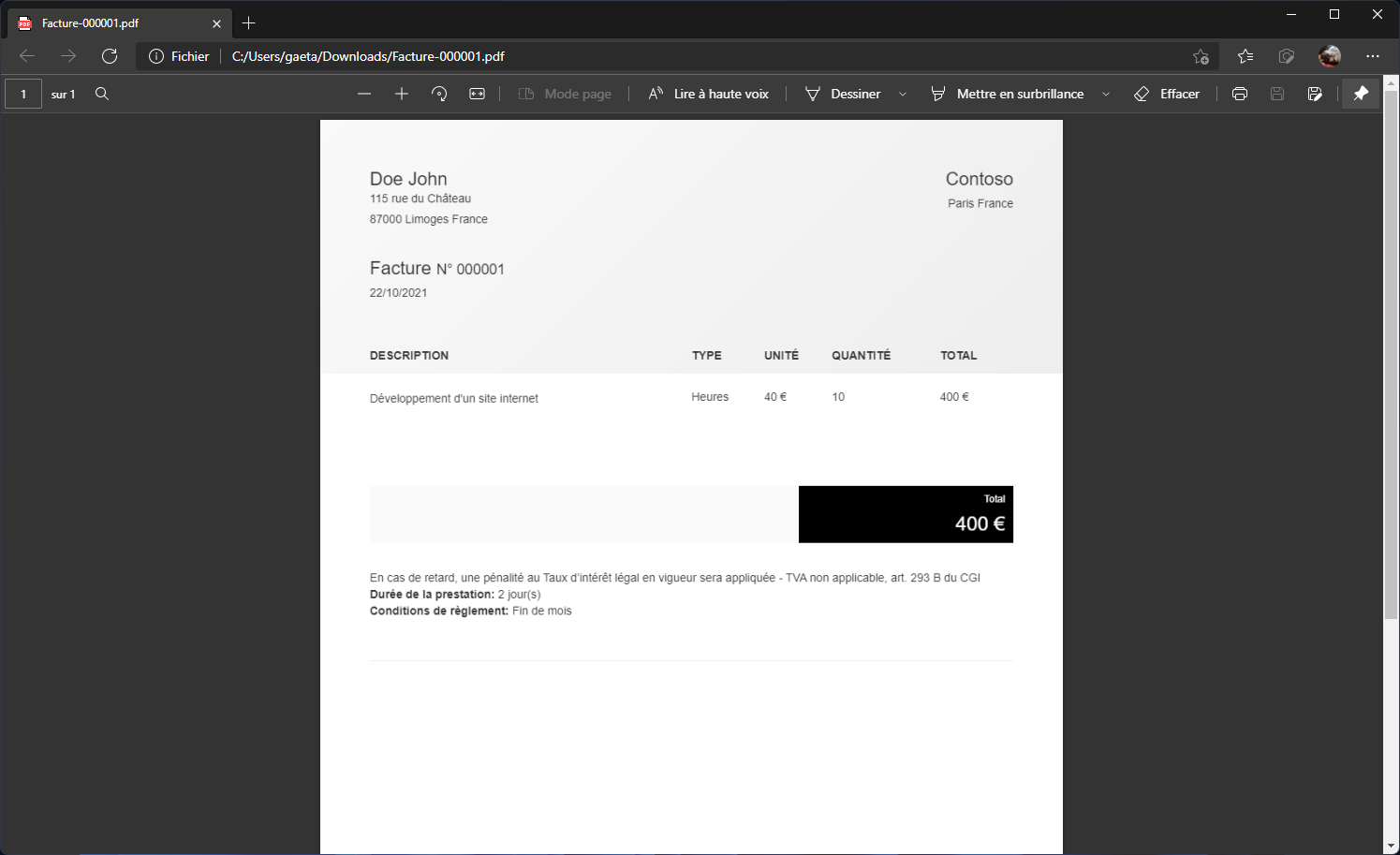Click the 'Doe John' name text
1400x855 pixels.
click(x=408, y=179)
